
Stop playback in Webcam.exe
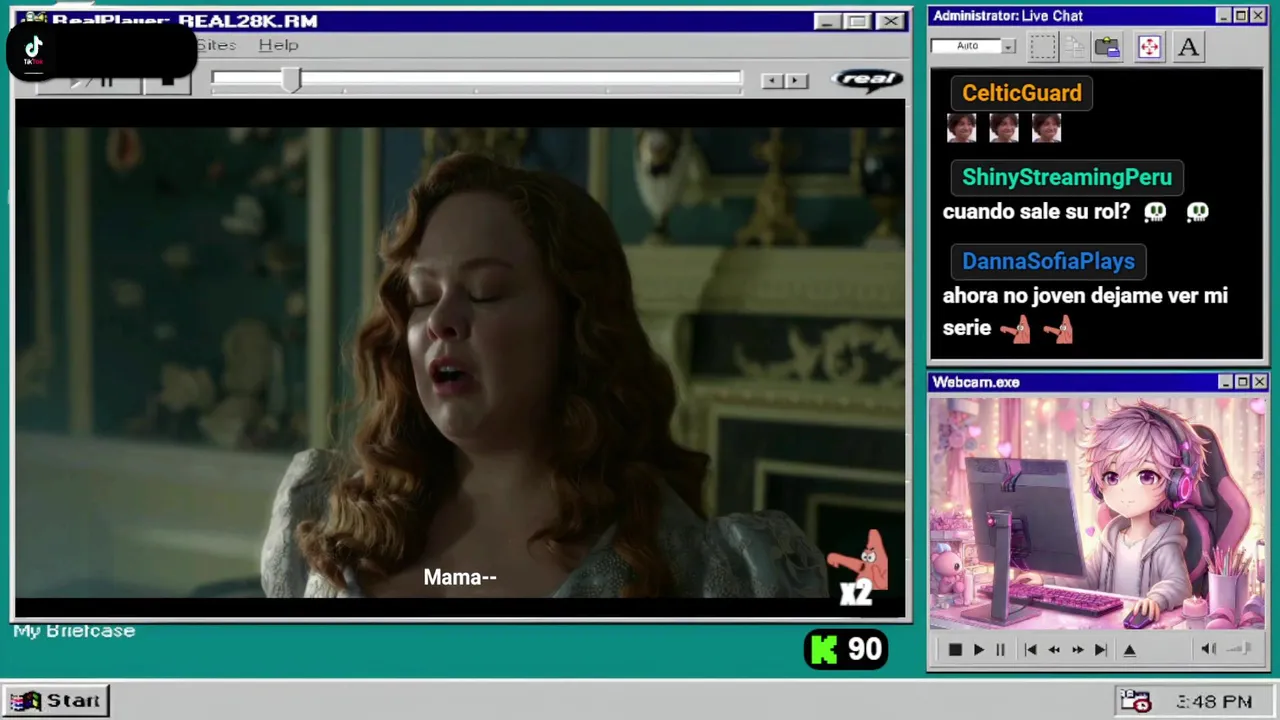click(x=955, y=650)
